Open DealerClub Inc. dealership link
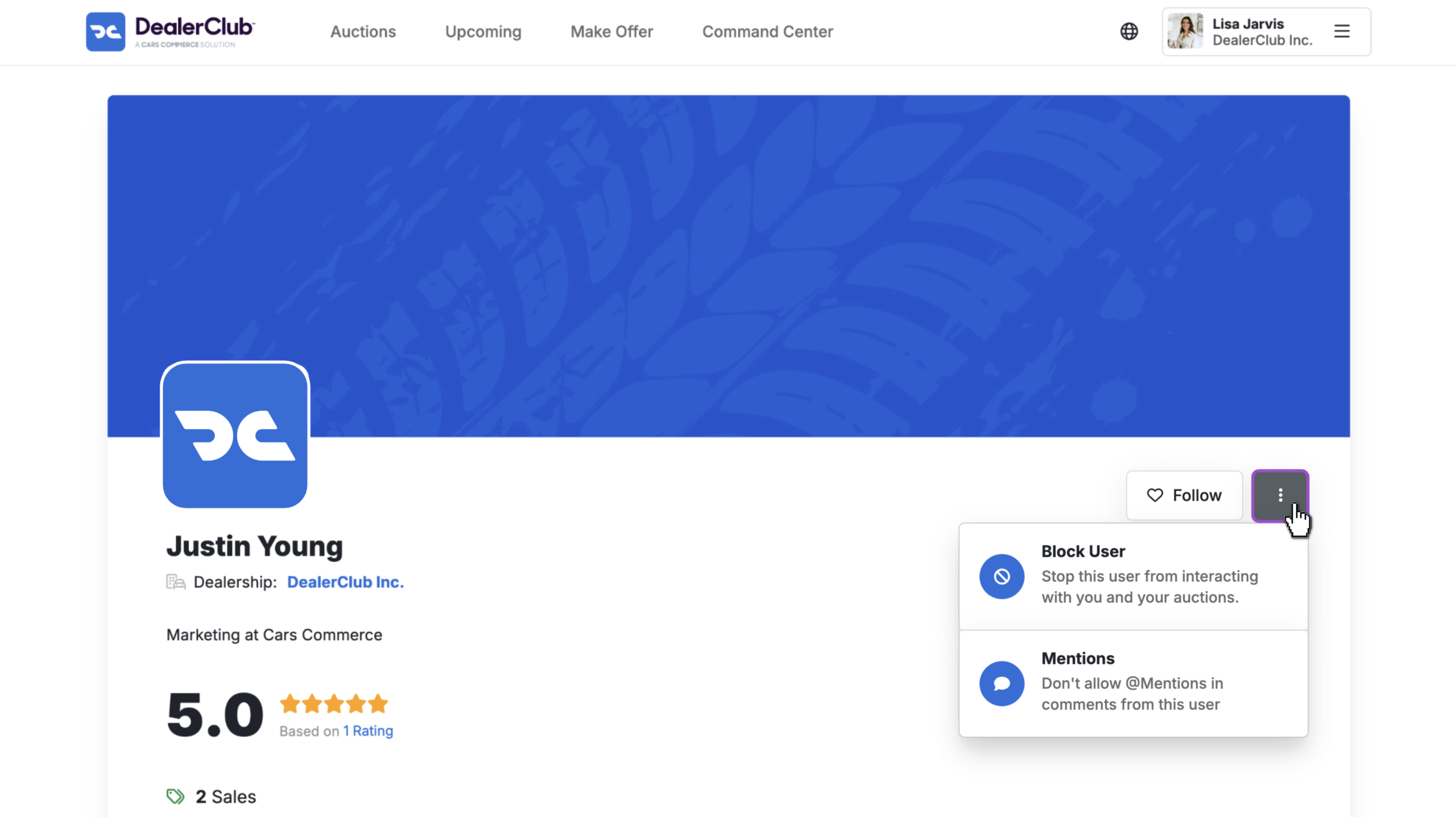This screenshot has height=817, width=1456. (345, 582)
